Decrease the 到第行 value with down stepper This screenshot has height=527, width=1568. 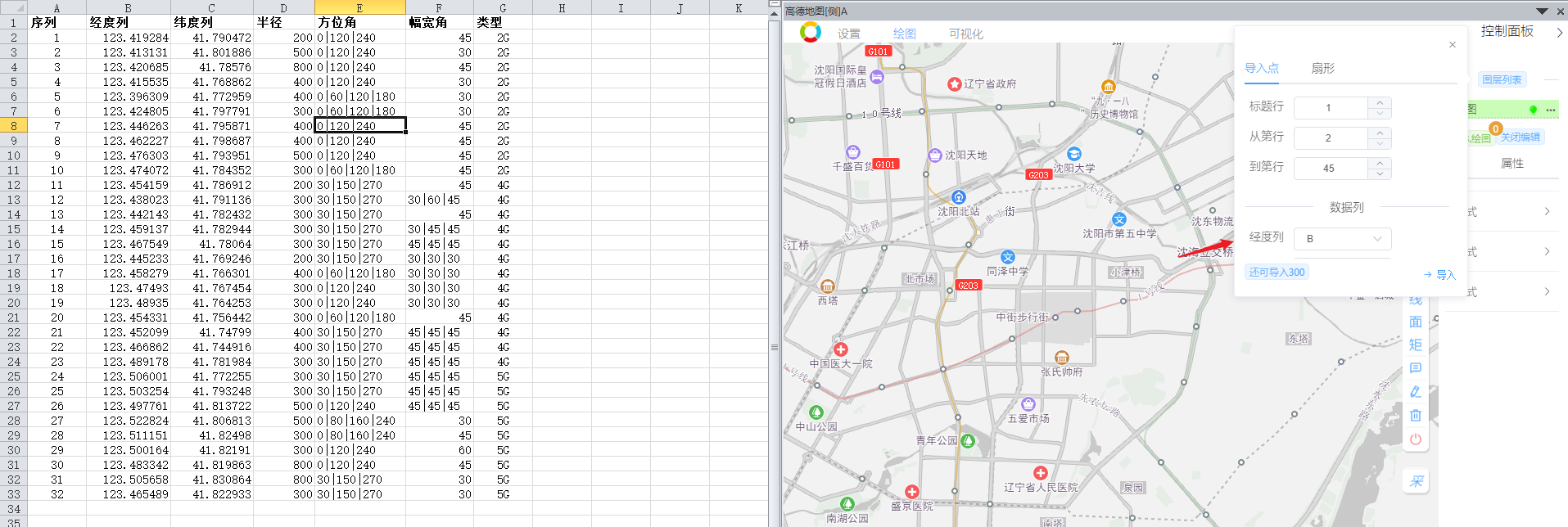coord(1380,173)
